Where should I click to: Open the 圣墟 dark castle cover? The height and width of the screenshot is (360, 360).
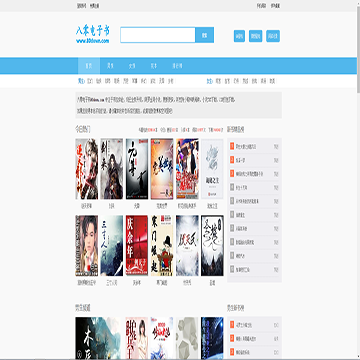[x=212, y=245]
